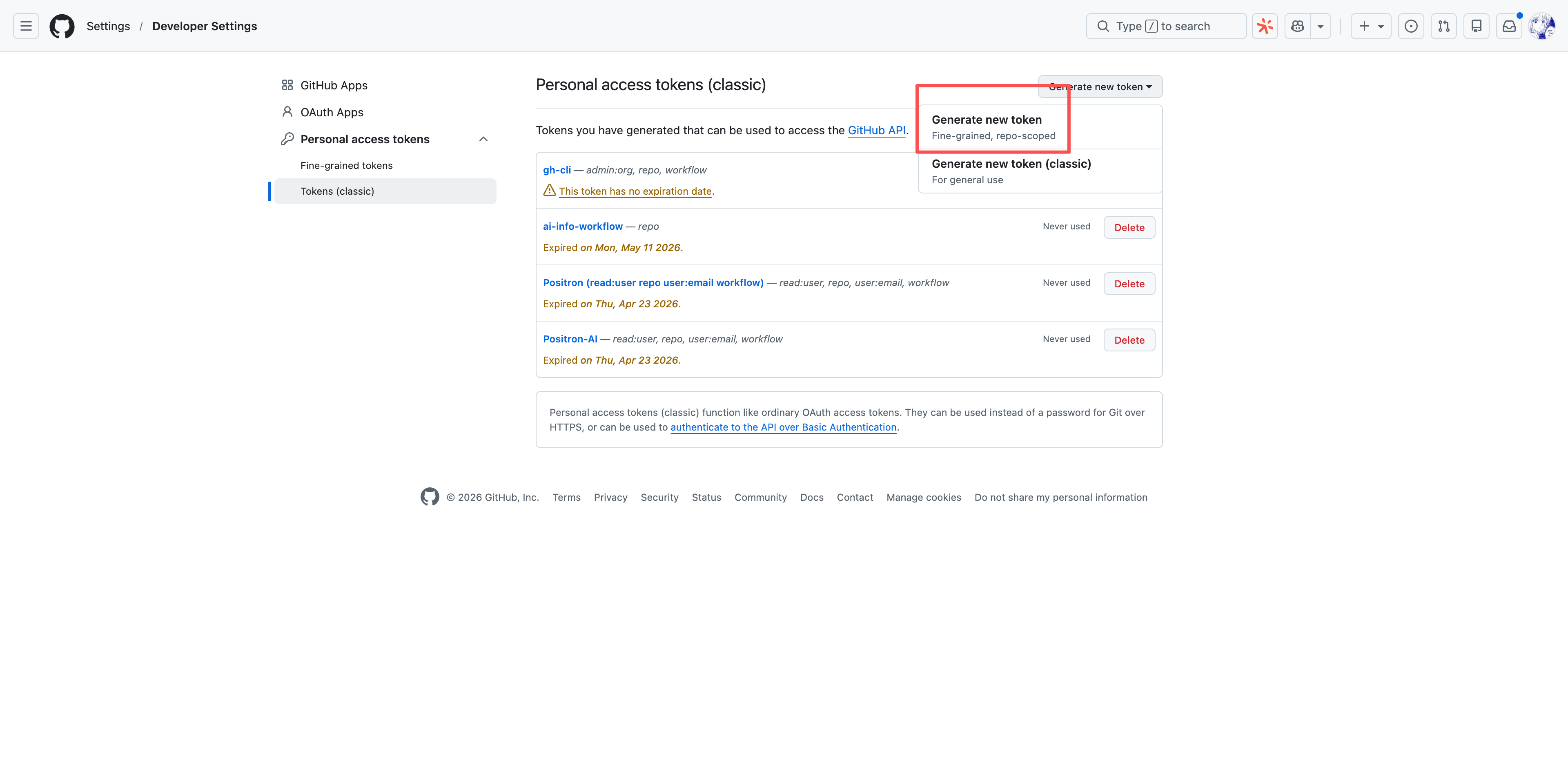This screenshot has height=782, width=1568.
Task: Delete the ai-info-workflow token
Action: pos(1129,228)
